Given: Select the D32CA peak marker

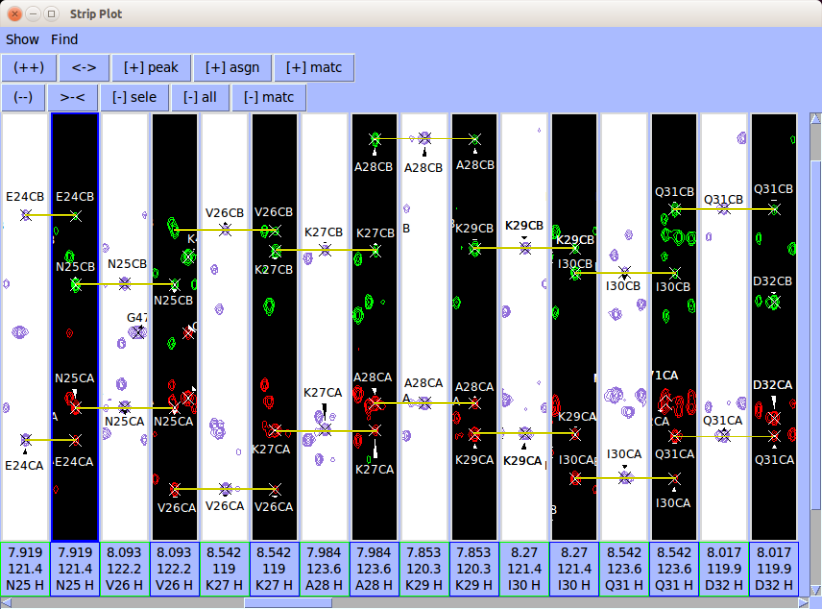Looking at the screenshot, I should 774,418.
